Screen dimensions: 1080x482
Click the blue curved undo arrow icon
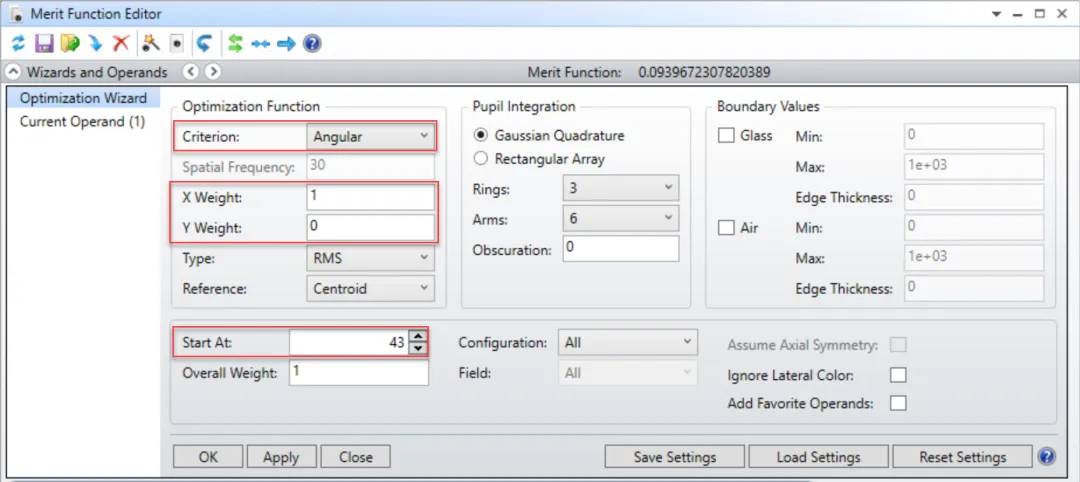tap(204, 43)
